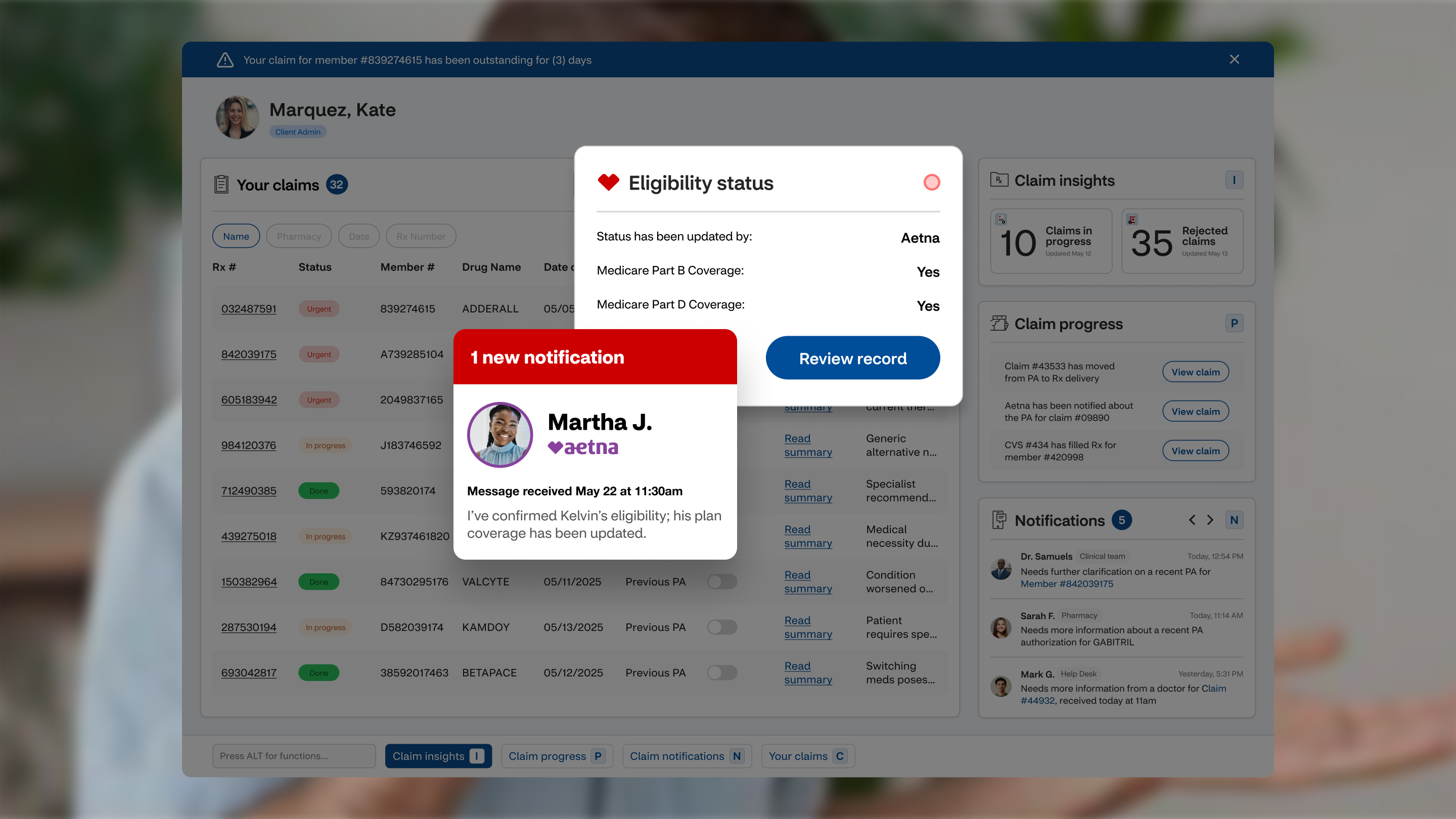This screenshot has width=1456, height=819.
Task: Select the Rx Number filter chip
Action: tap(421, 236)
